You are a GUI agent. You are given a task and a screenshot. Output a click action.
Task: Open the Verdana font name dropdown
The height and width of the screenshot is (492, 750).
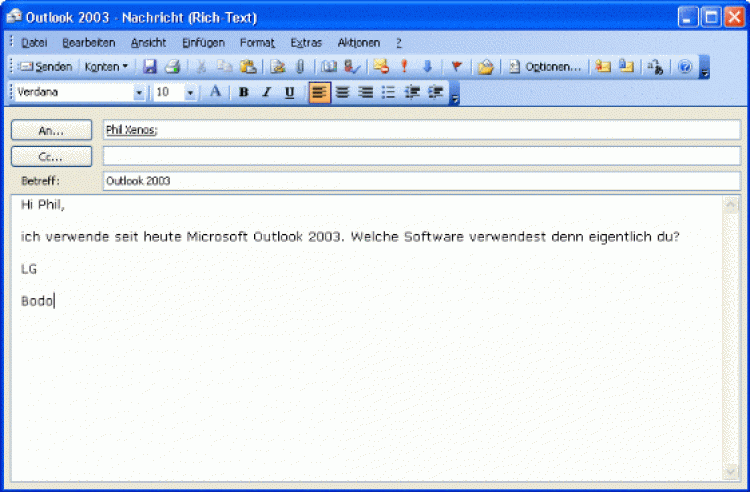coord(139,93)
